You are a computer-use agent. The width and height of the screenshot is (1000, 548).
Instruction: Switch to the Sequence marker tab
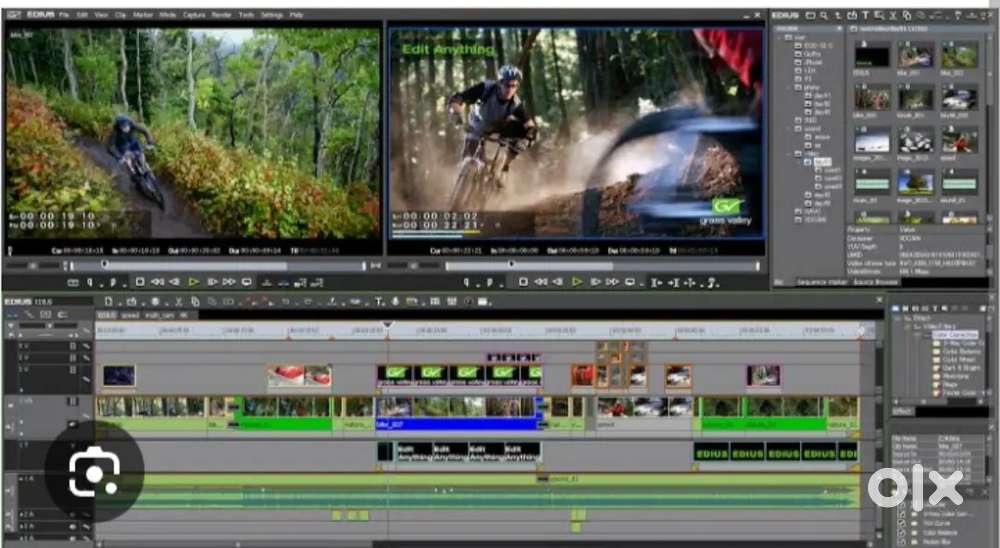coord(822,282)
